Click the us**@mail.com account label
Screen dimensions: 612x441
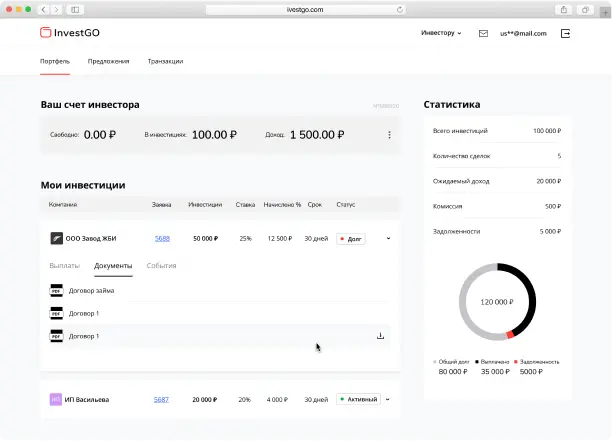coord(523,34)
